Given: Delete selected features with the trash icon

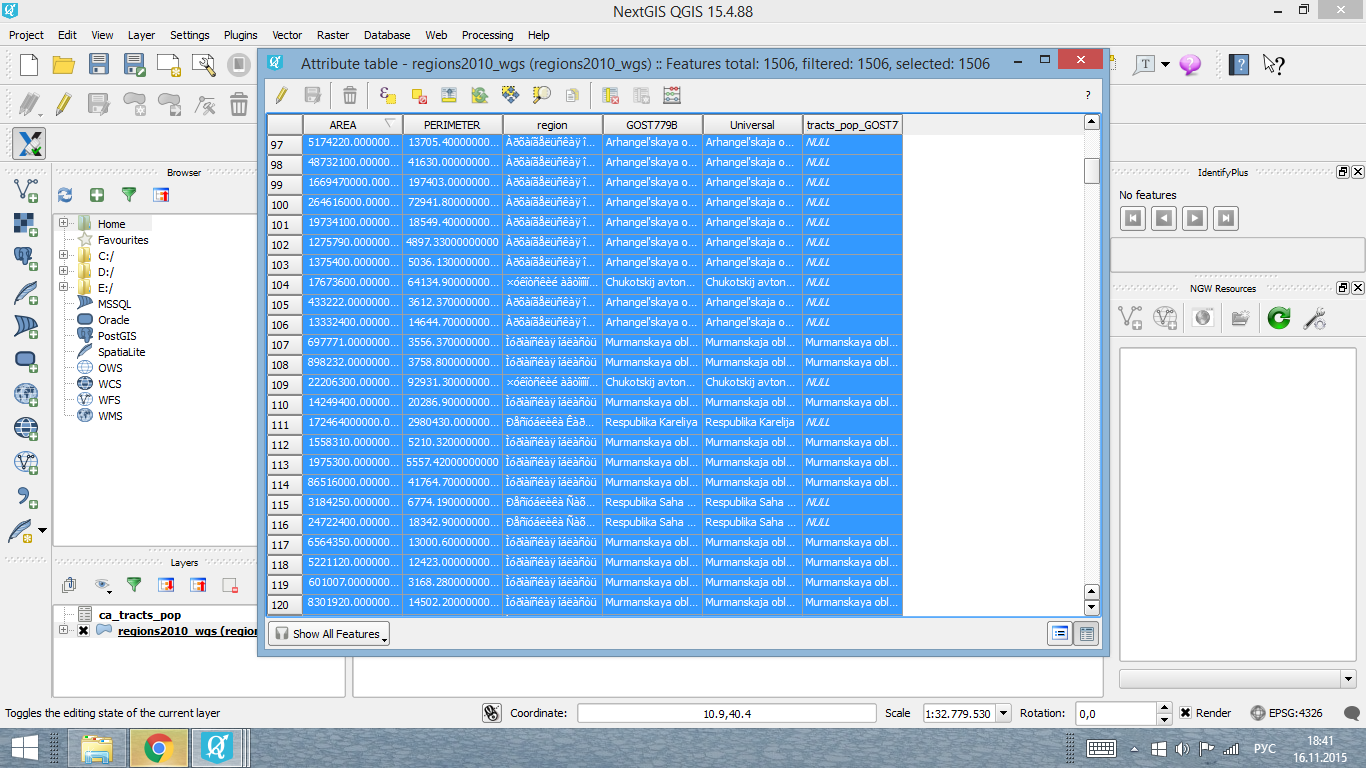Looking at the screenshot, I should point(348,95).
